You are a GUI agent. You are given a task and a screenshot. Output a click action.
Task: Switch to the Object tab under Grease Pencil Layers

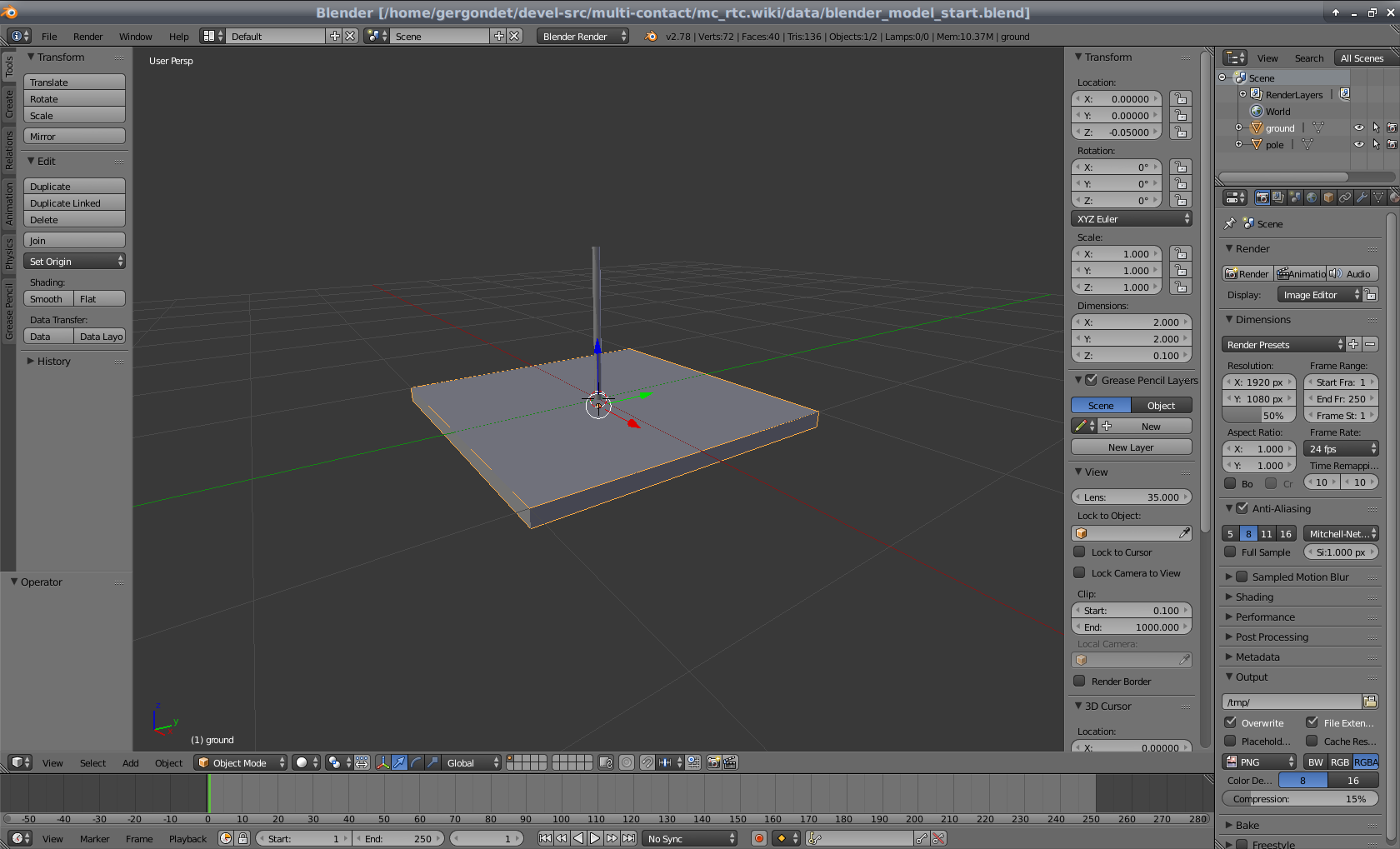1162,405
